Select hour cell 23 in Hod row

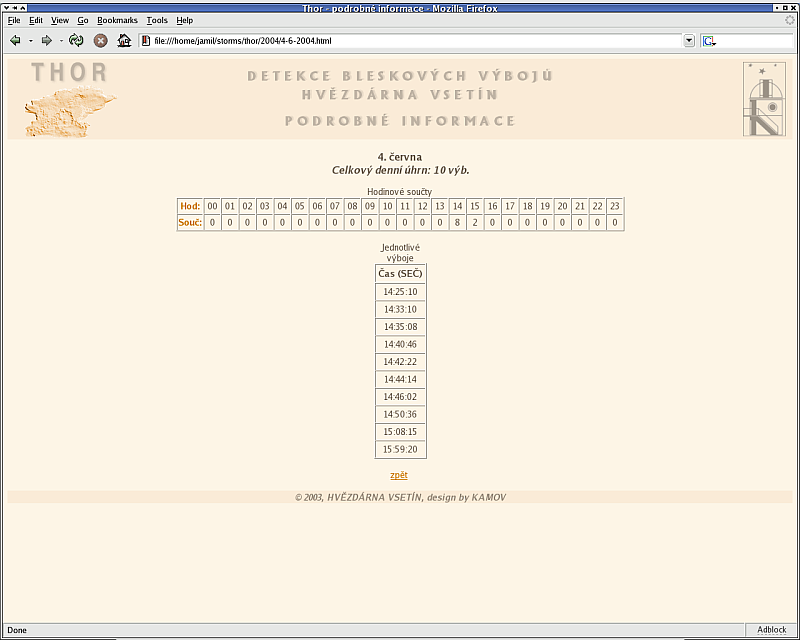(615, 206)
